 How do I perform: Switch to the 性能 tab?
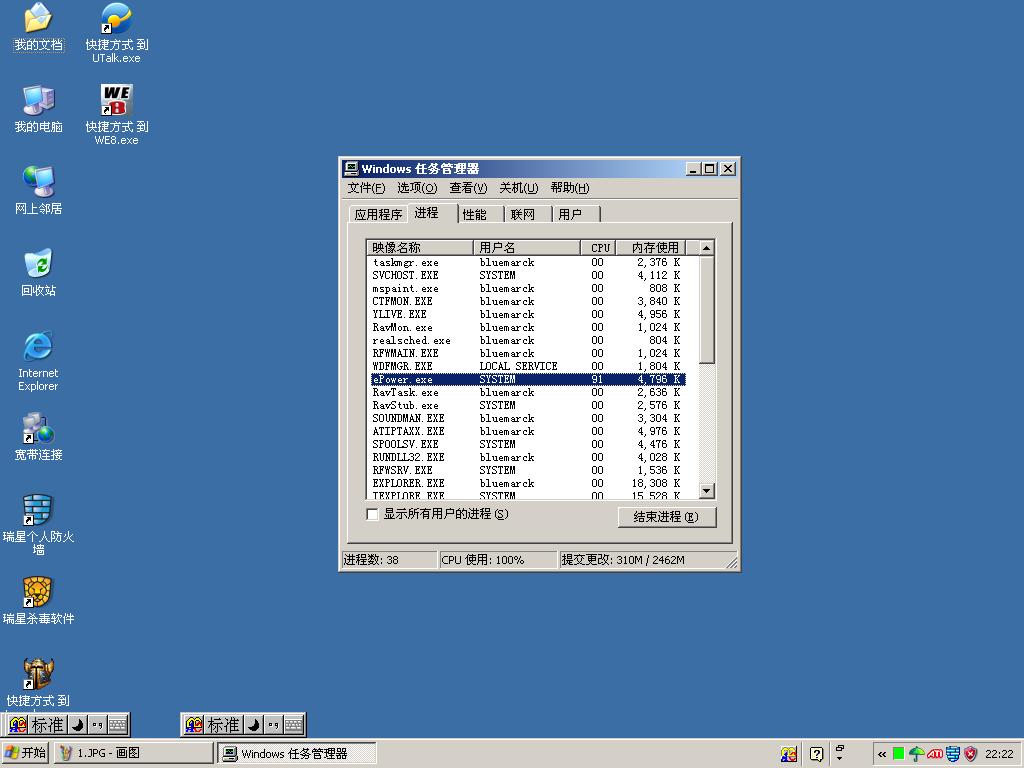[480, 214]
